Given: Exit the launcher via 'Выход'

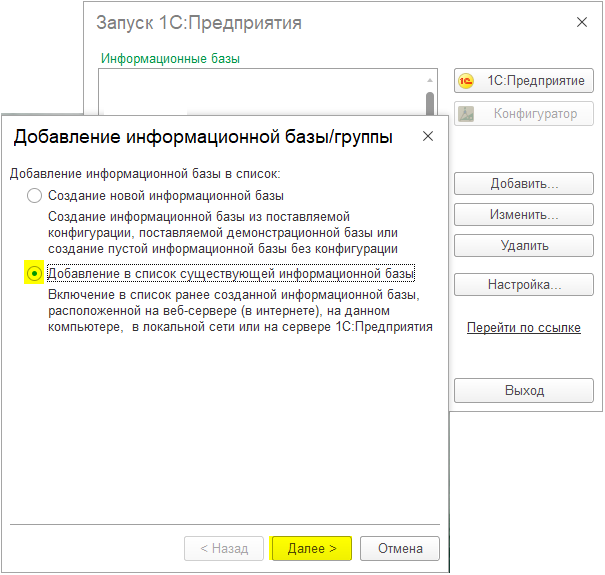Looking at the screenshot, I should tap(524, 390).
